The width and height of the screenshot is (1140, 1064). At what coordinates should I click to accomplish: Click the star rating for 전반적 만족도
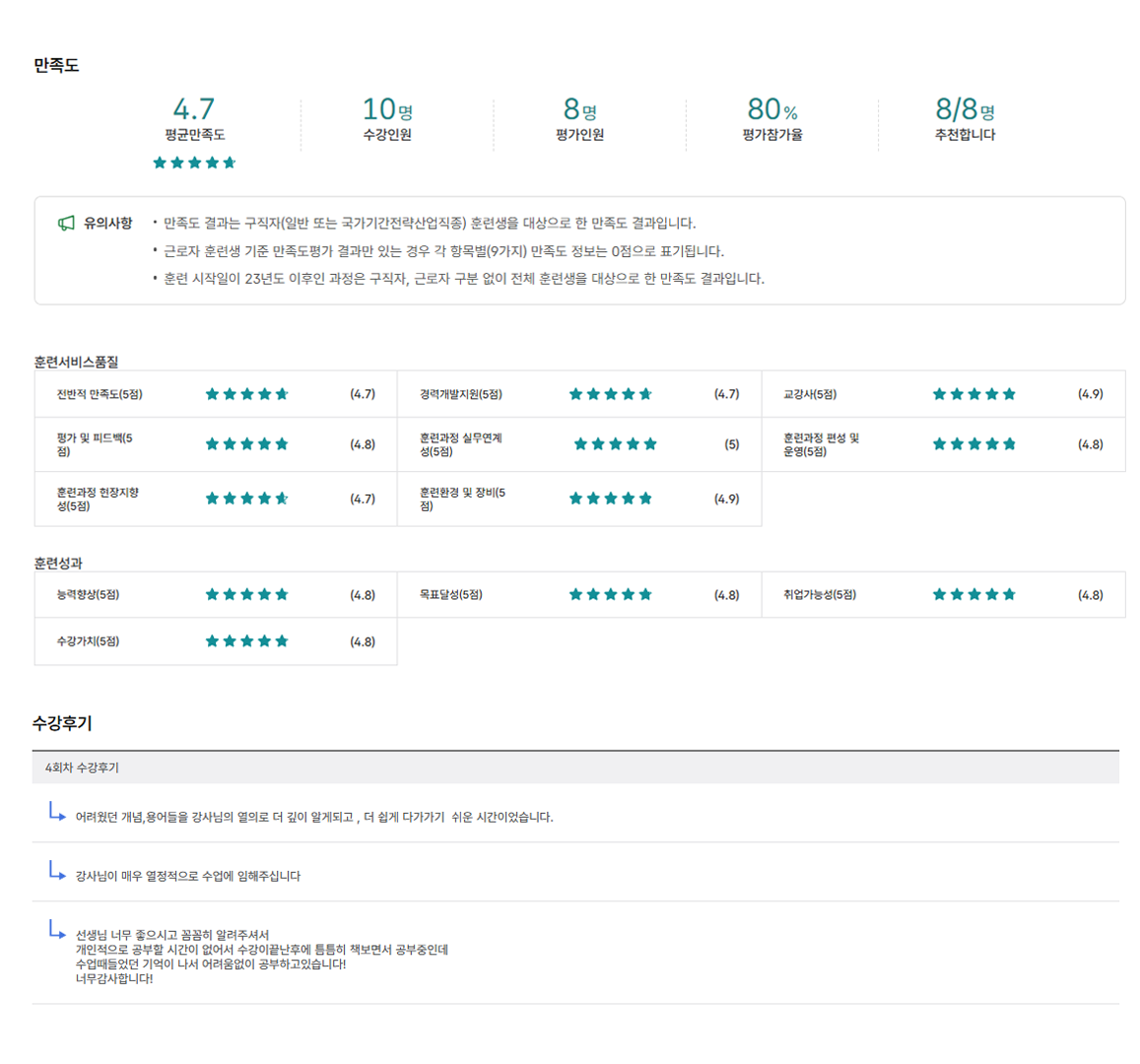click(x=246, y=394)
